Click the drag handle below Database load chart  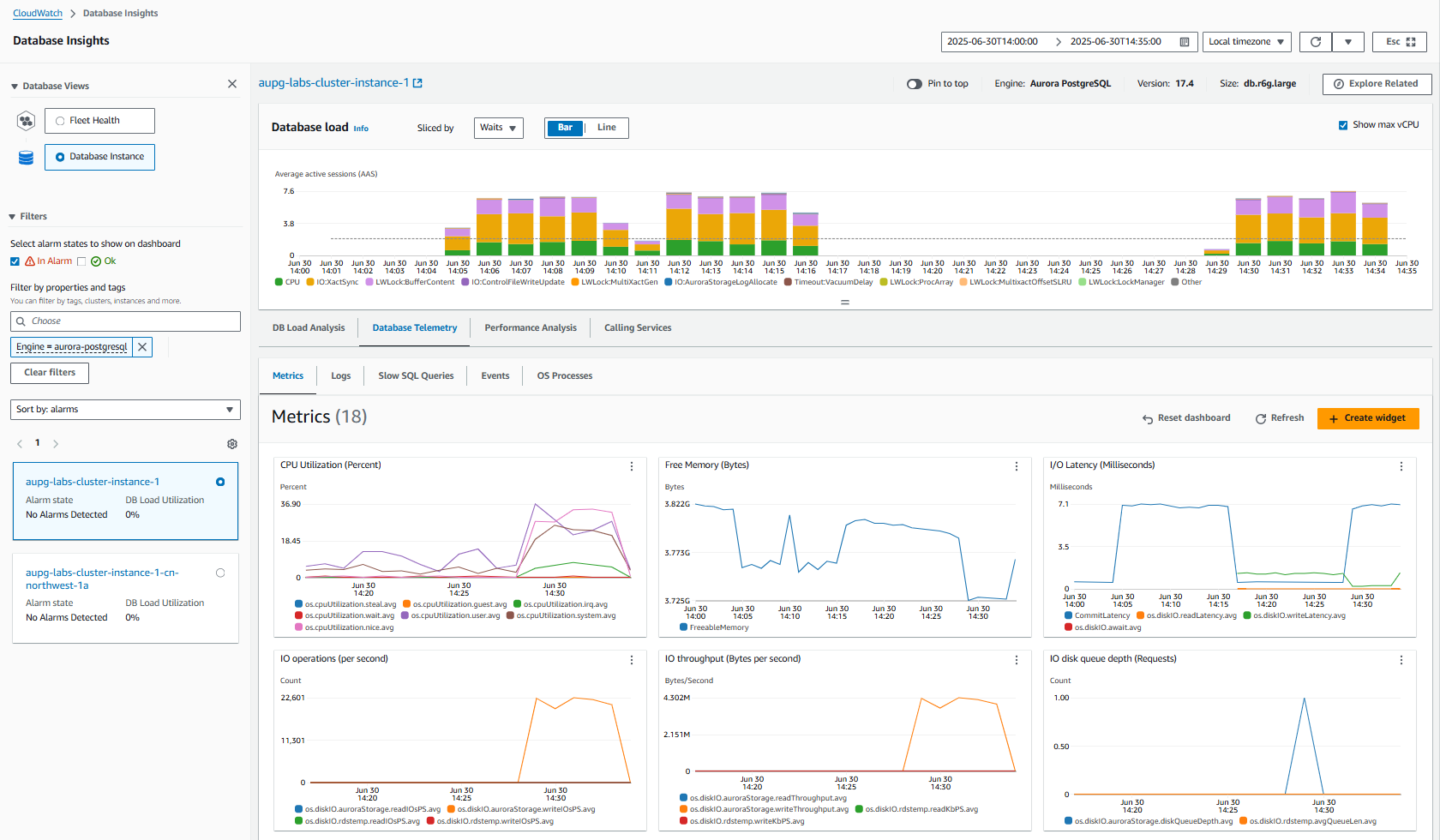coord(845,302)
